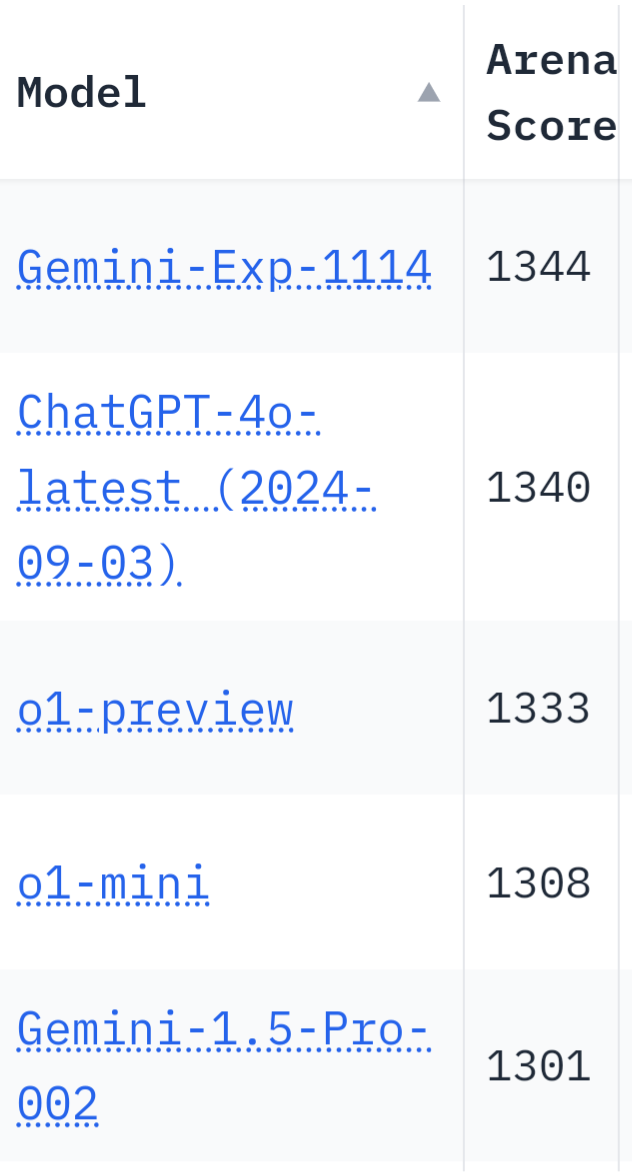Click the sort triangle in Model header
This screenshot has height=1174, width=632.
point(429,93)
